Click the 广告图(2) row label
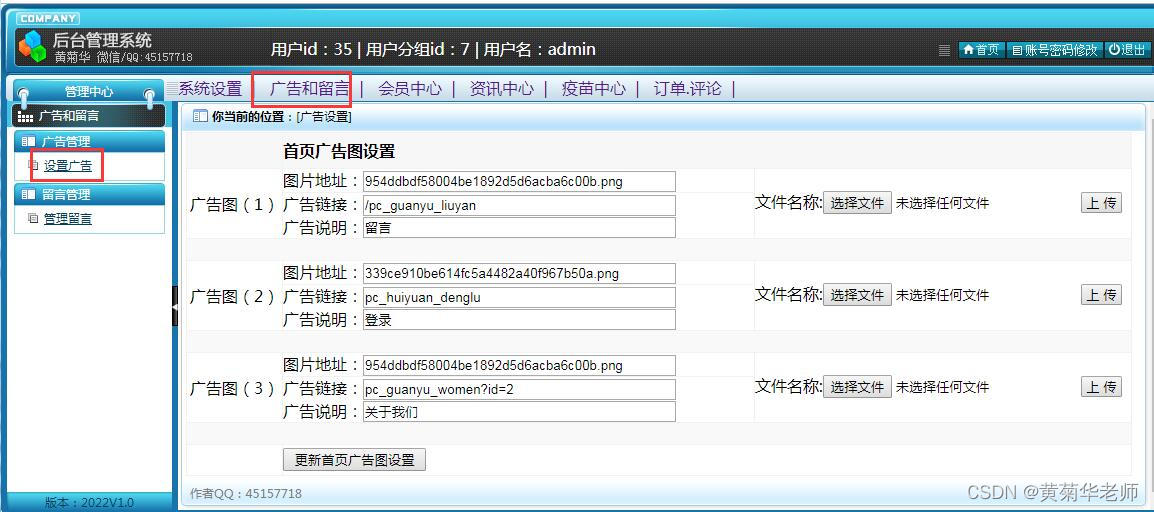The height and width of the screenshot is (512, 1154). [233, 297]
